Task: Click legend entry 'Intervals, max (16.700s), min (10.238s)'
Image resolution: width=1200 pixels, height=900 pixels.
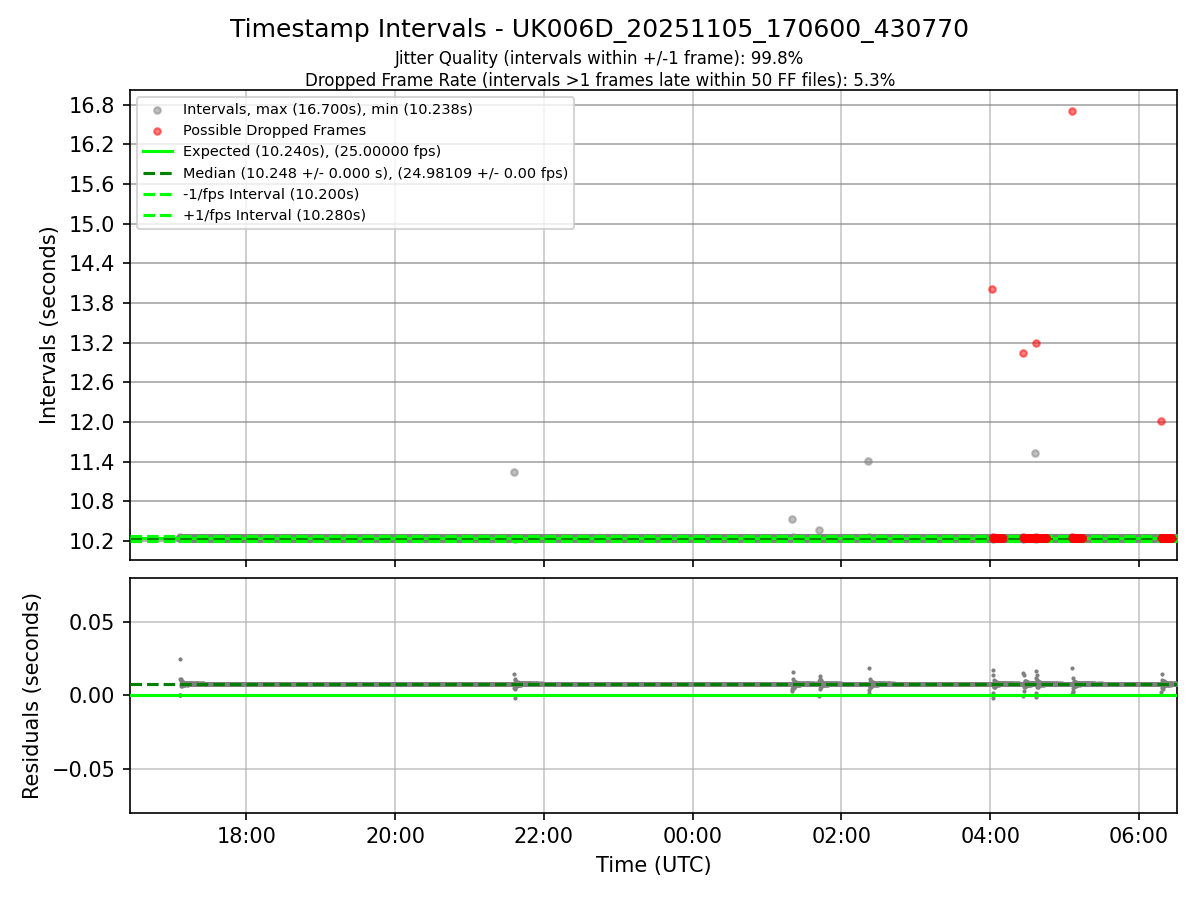Action: click(328, 109)
